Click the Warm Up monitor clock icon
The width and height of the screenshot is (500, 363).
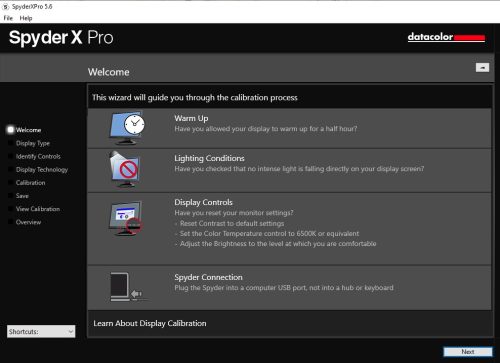click(127, 128)
